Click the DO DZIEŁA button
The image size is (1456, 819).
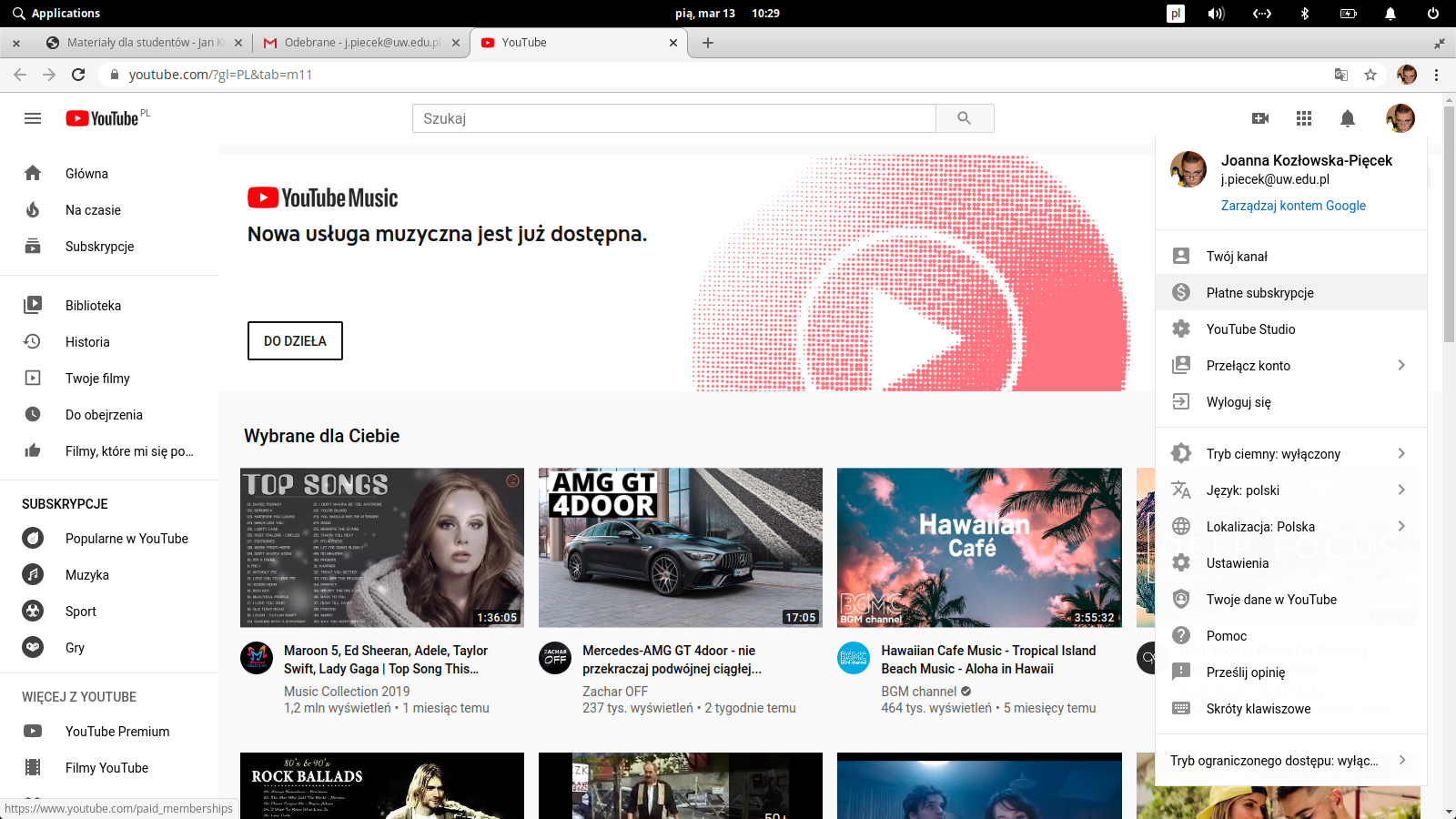[x=295, y=340]
